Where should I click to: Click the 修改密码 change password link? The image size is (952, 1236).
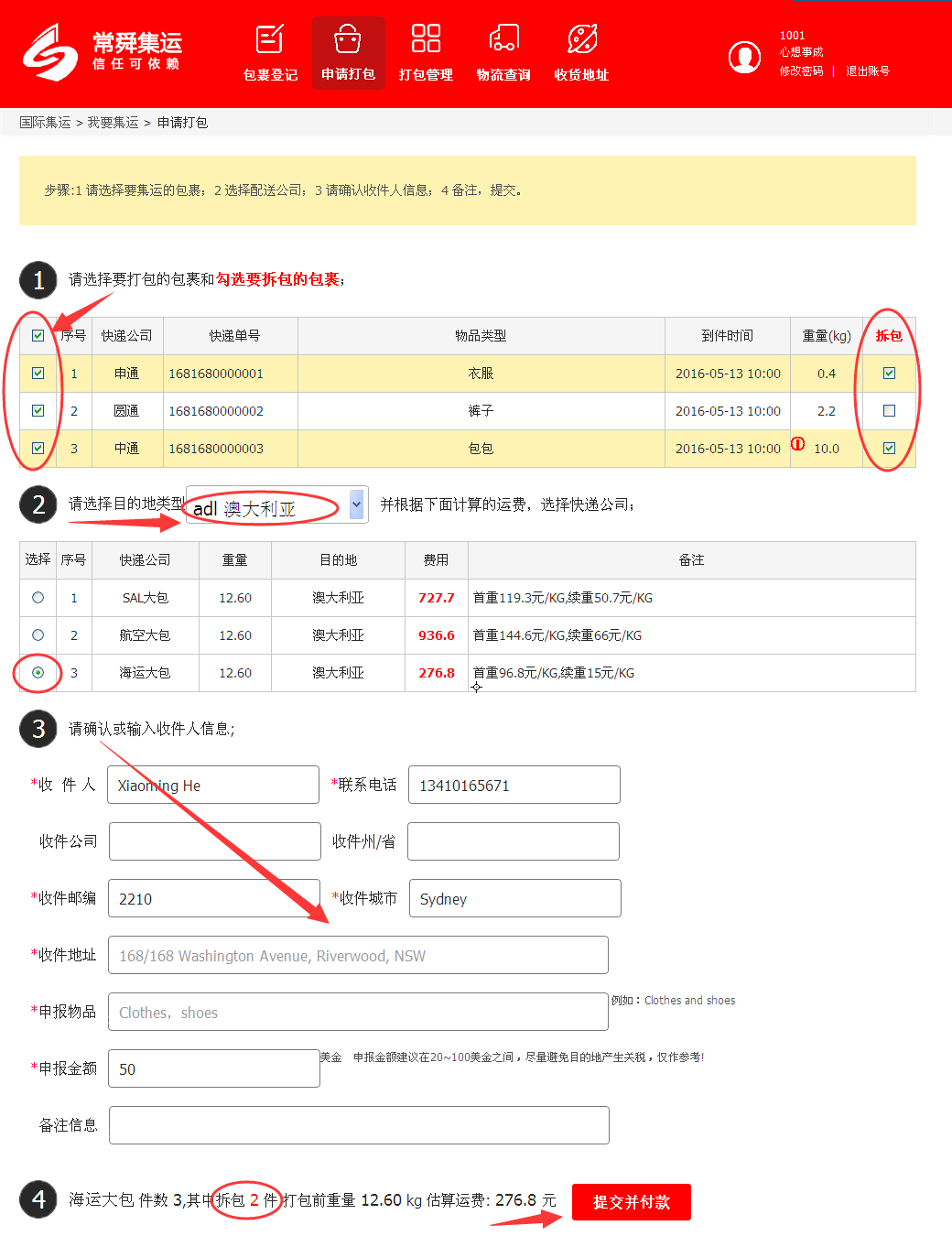pos(801,71)
